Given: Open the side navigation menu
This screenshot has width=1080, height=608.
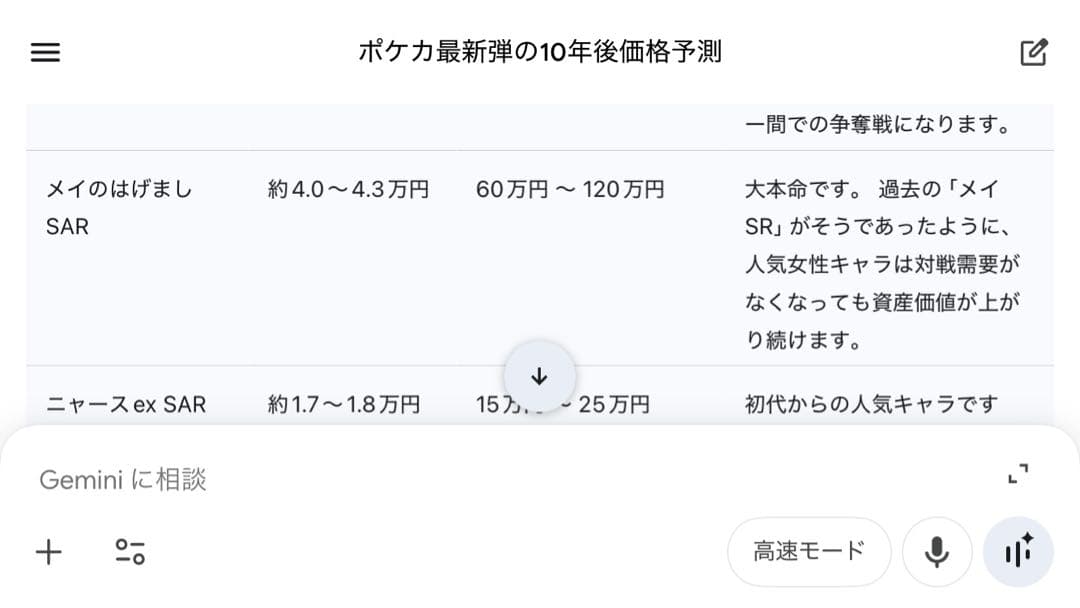Looking at the screenshot, I should tap(45, 52).
